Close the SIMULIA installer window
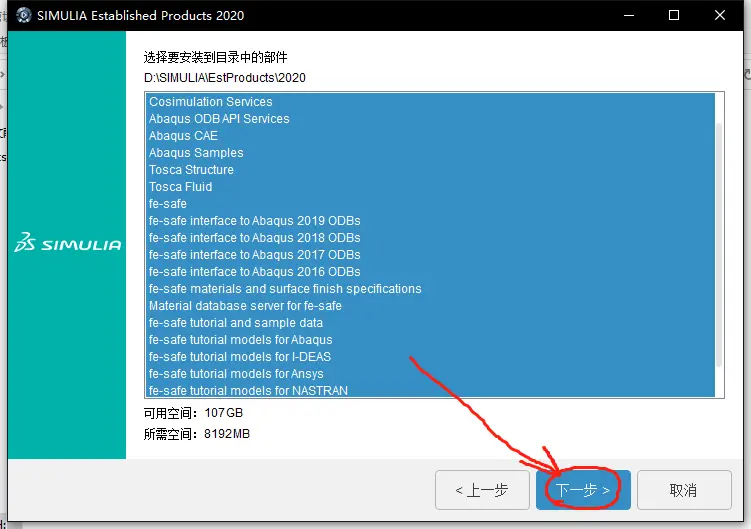 719,15
